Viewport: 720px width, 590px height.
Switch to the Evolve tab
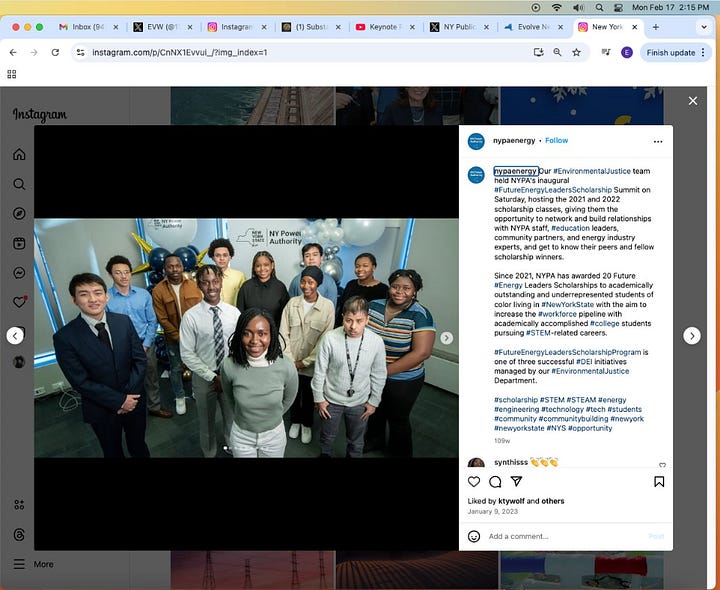(x=533, y=27)
